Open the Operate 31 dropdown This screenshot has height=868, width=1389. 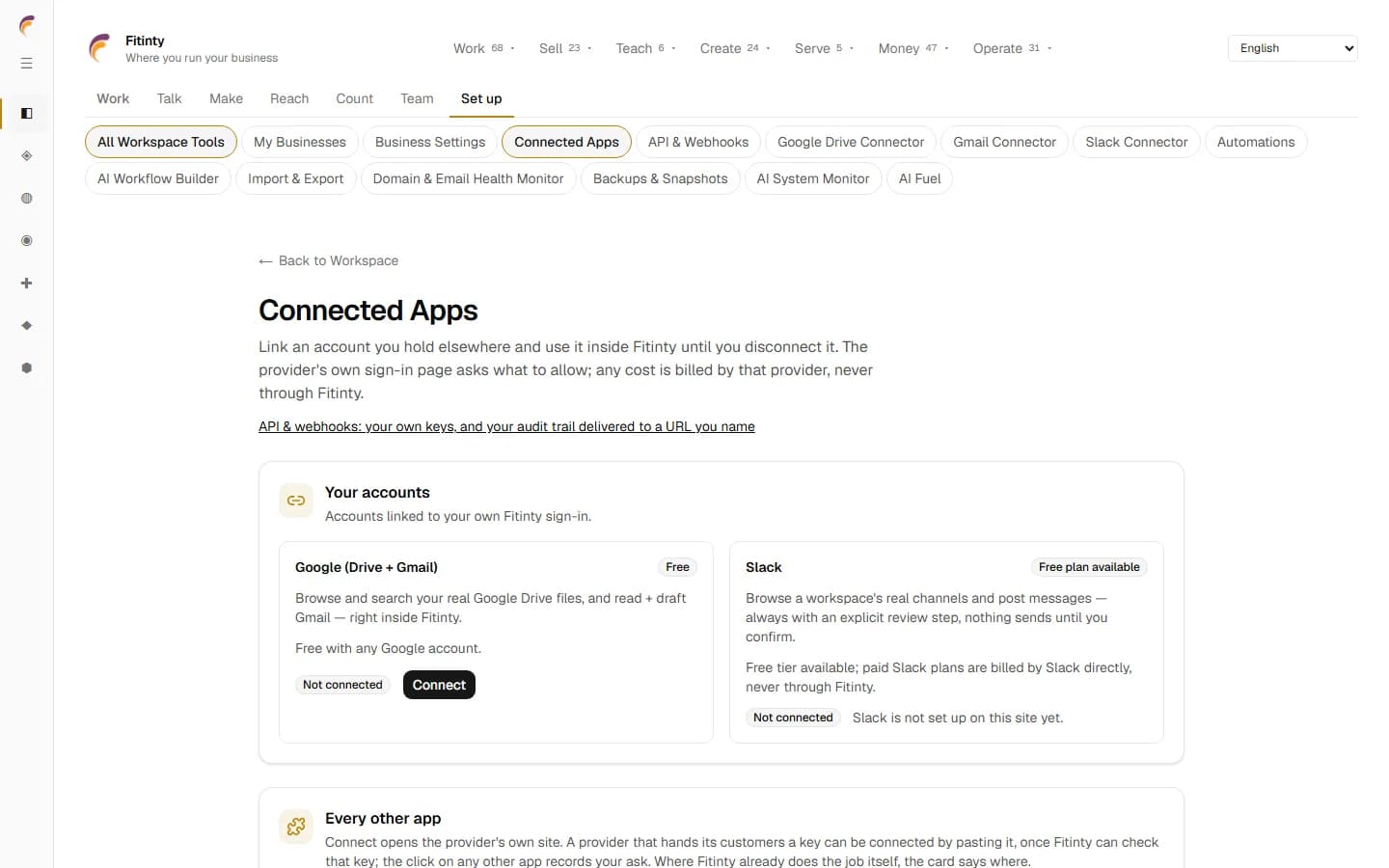coord(1012,48)
